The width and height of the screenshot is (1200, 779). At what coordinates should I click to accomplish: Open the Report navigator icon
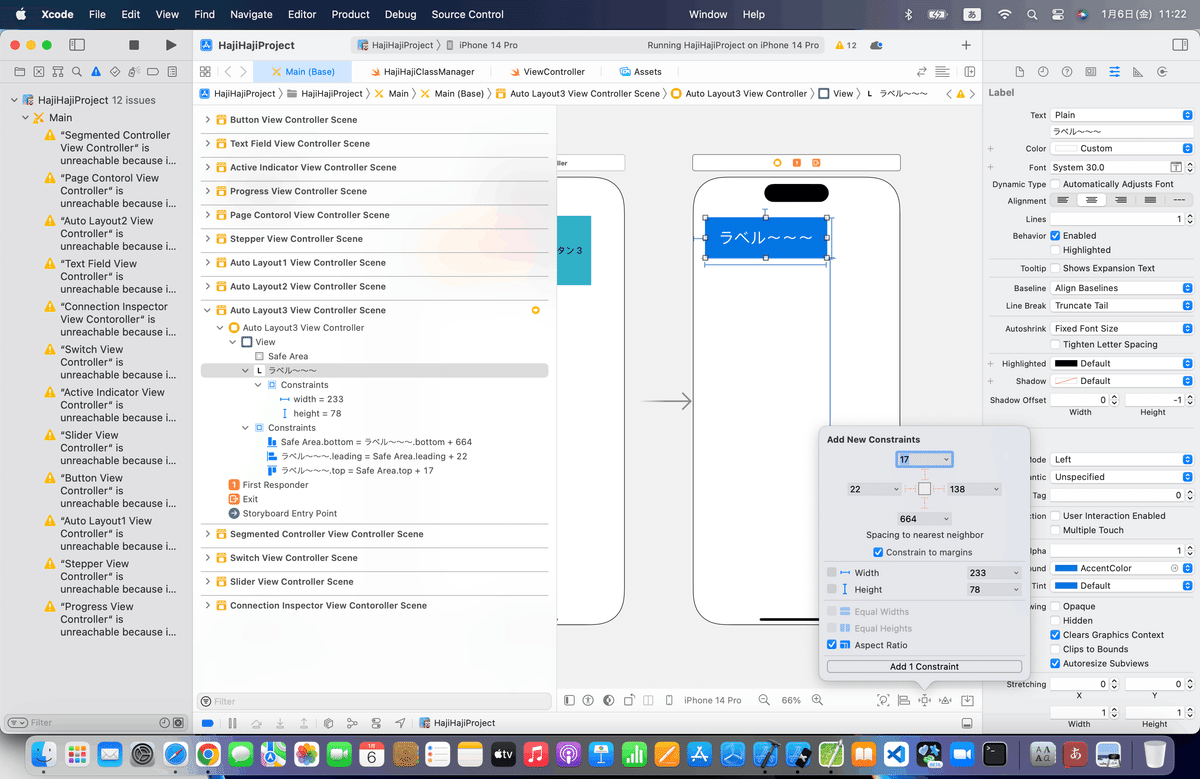pyautogui.click(x=172, y=72)
